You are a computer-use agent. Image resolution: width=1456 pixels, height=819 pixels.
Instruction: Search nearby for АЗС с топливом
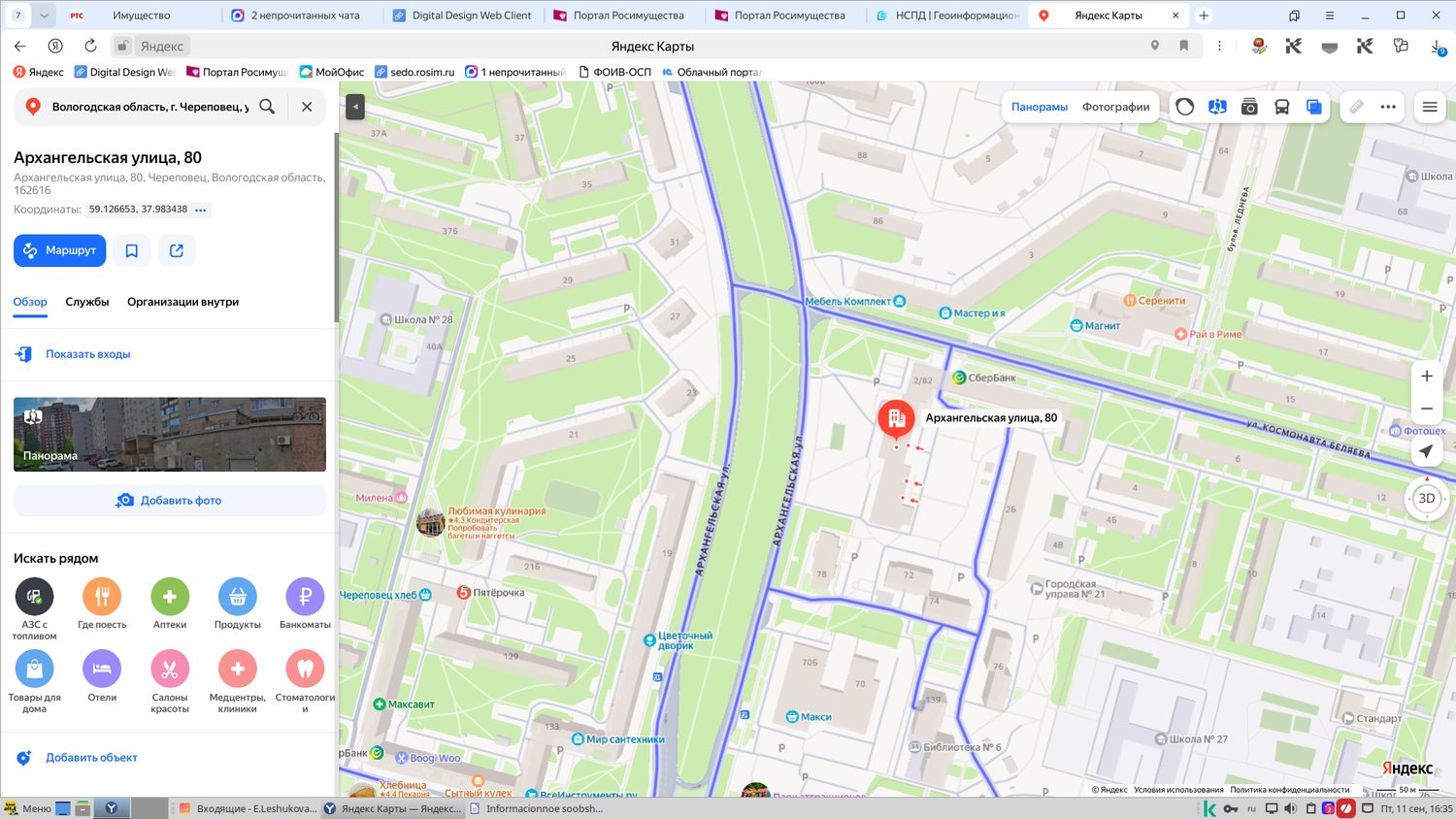pyautogui.click(x=34, y=609)
